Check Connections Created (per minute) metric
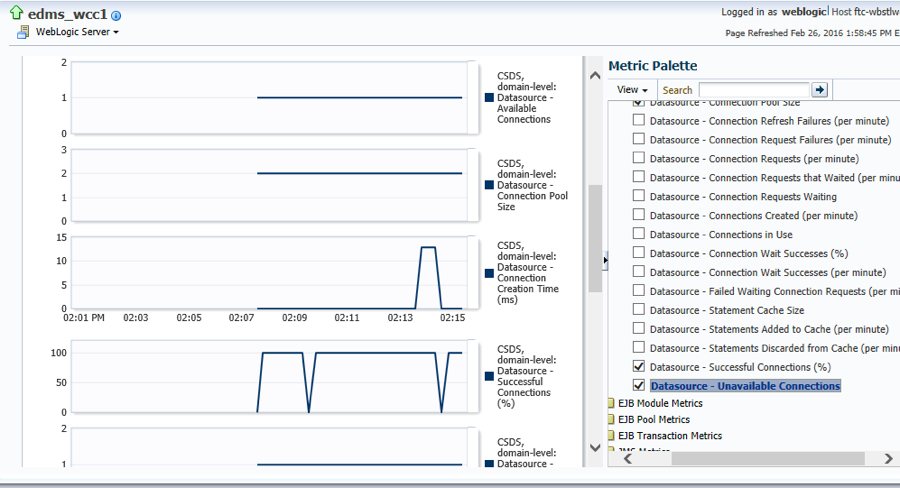900x488 pixels. 638,215
